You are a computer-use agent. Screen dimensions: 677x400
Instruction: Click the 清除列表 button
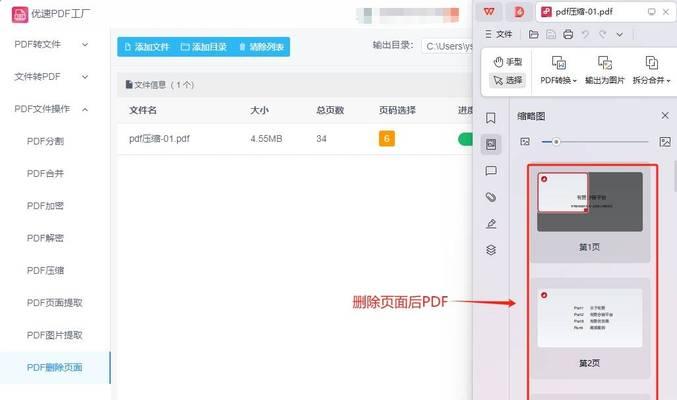coord(261,47)
